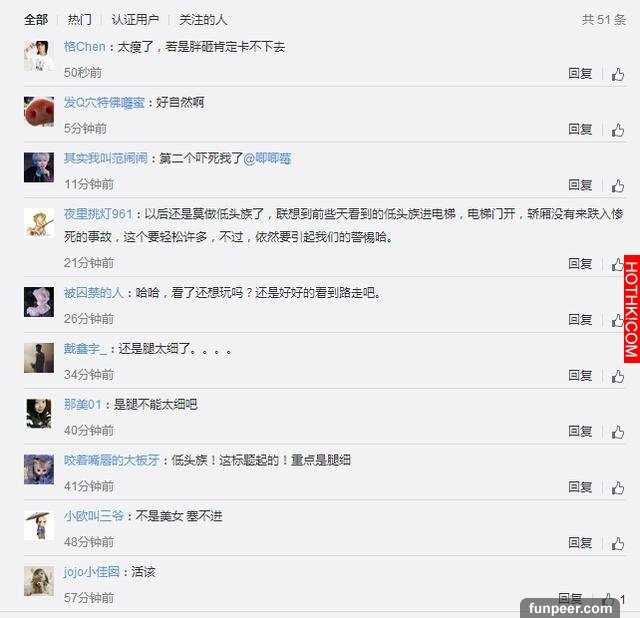
Task: Visit jojo小佳囡's username link
Action: pos(92,572)
